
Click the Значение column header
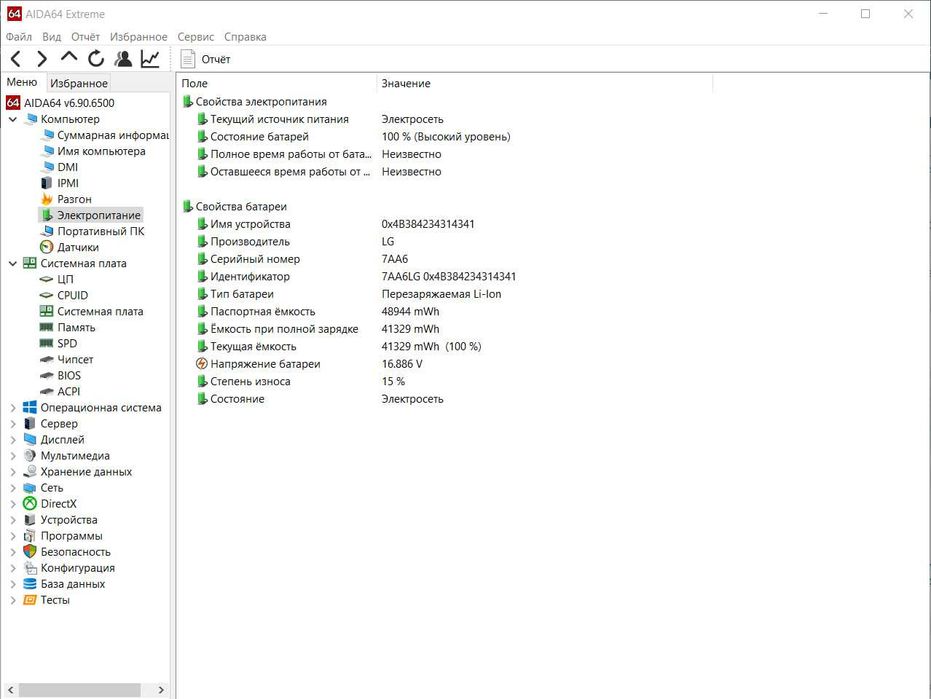544,83
